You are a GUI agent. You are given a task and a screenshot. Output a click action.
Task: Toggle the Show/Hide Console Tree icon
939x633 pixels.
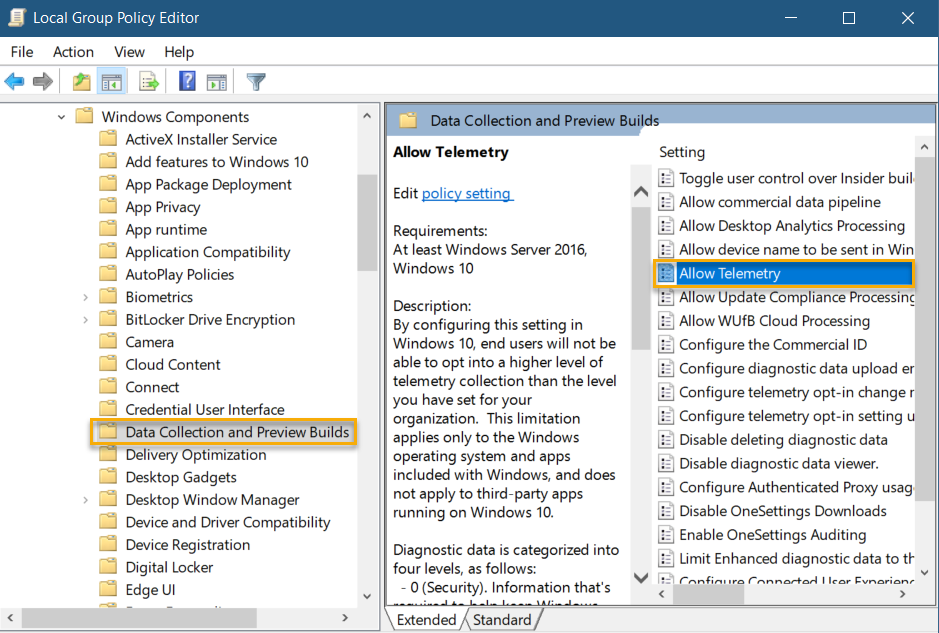[110, 81]
